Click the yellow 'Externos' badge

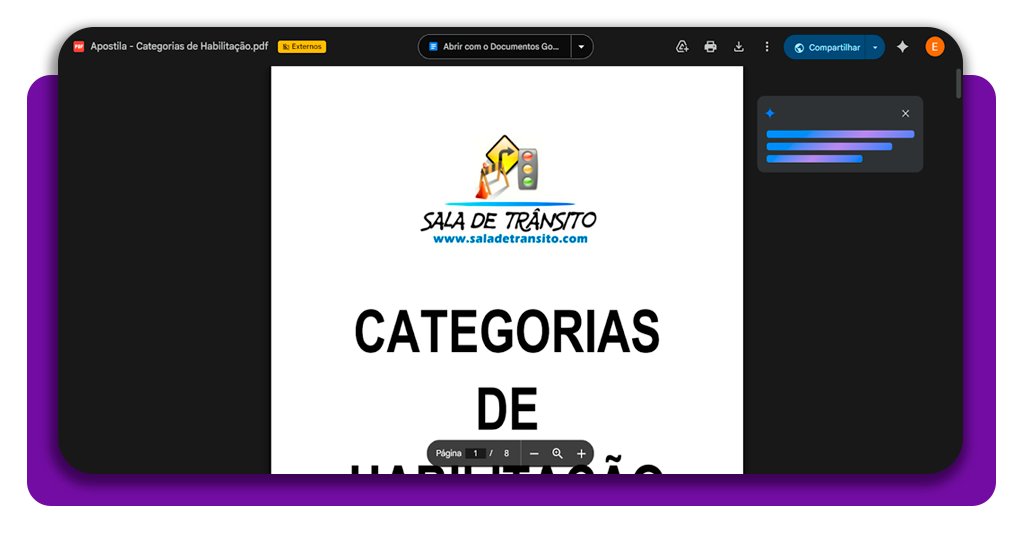pyautogui.click(x=302, y=46)
